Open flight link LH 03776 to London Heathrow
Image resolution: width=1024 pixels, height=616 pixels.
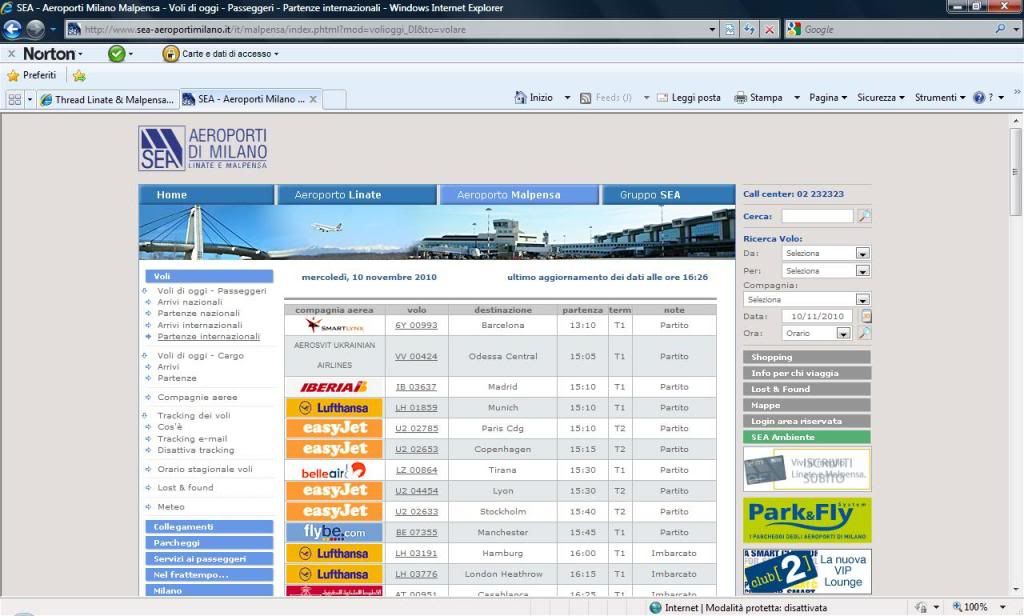(416, 574)
